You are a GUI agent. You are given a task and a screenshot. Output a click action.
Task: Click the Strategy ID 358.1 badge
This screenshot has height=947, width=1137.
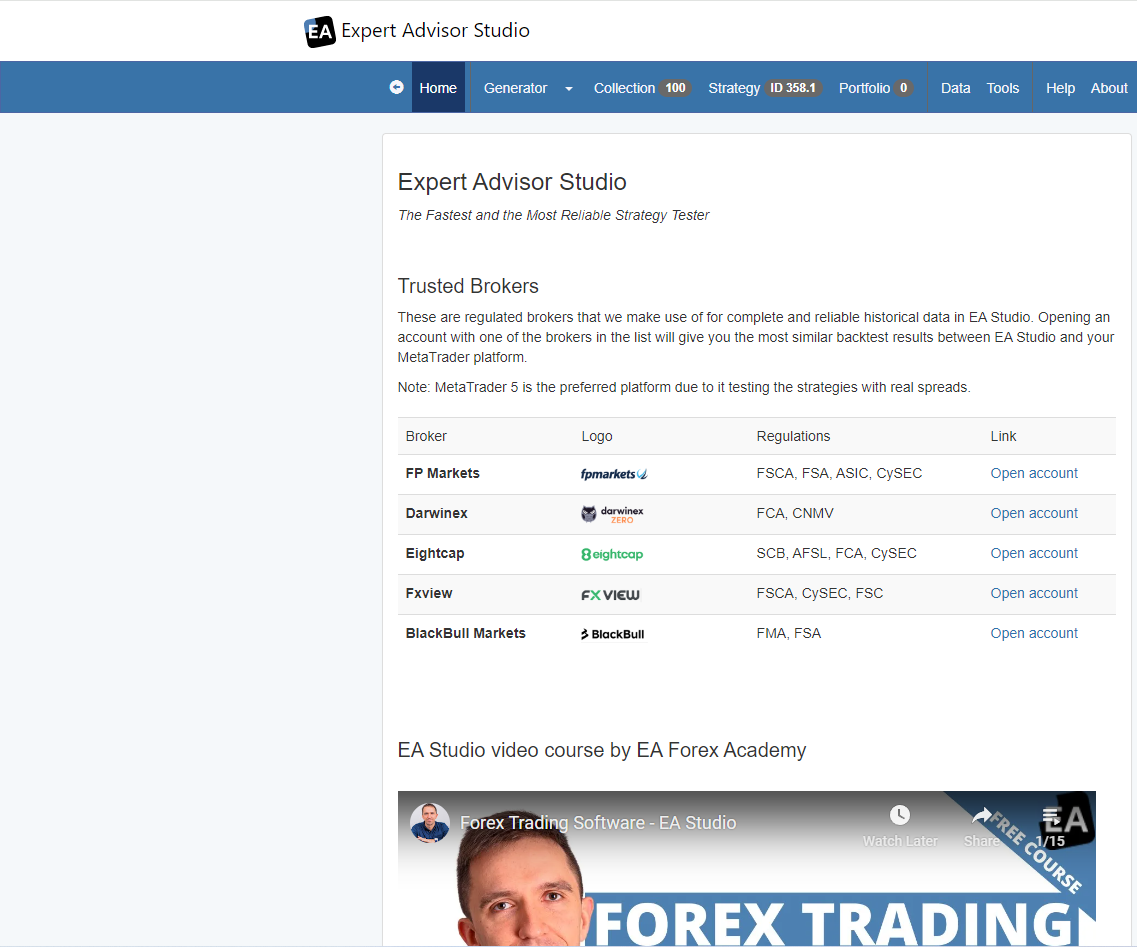793,88
